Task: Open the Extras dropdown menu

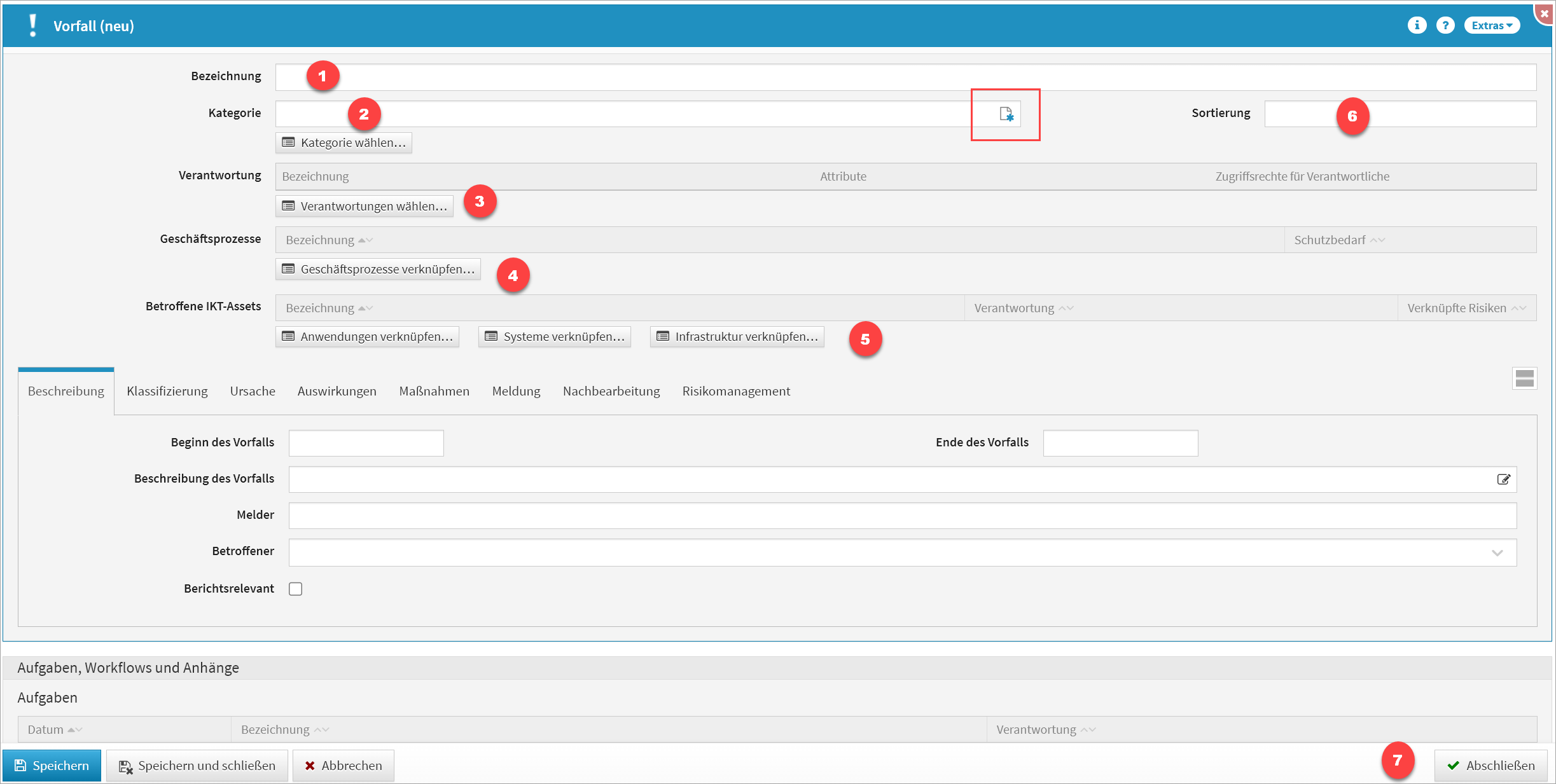Action: [1492, 25]
